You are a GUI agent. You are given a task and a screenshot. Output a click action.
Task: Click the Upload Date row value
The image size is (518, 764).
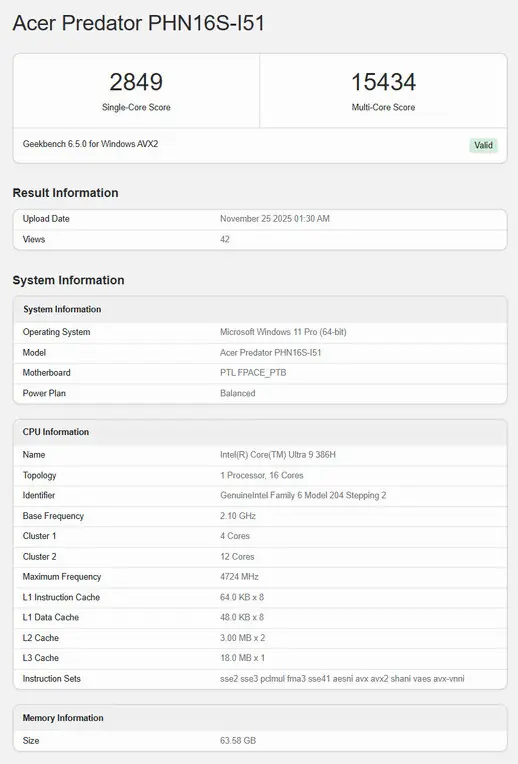[x=275, y=219]
